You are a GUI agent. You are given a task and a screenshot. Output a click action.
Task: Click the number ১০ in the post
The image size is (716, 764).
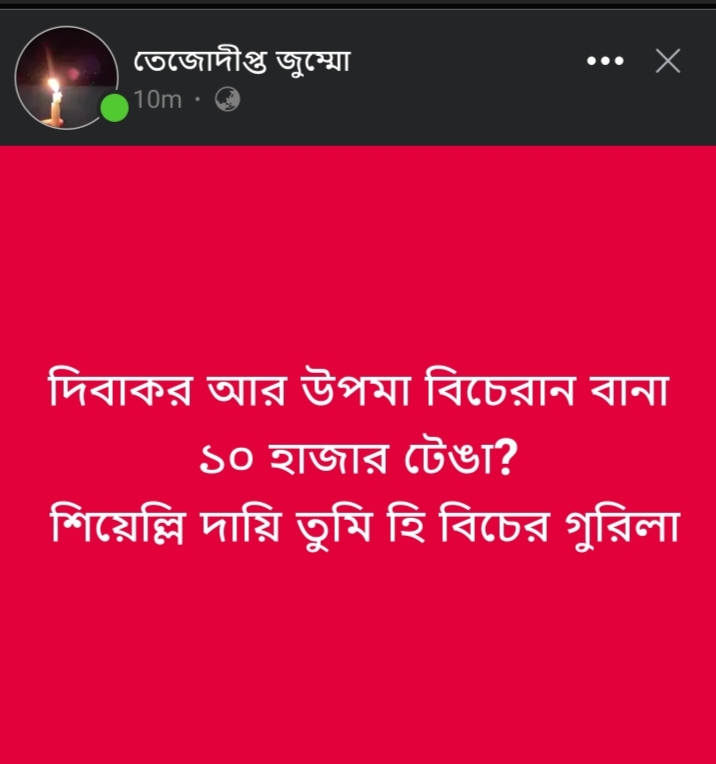227,460
